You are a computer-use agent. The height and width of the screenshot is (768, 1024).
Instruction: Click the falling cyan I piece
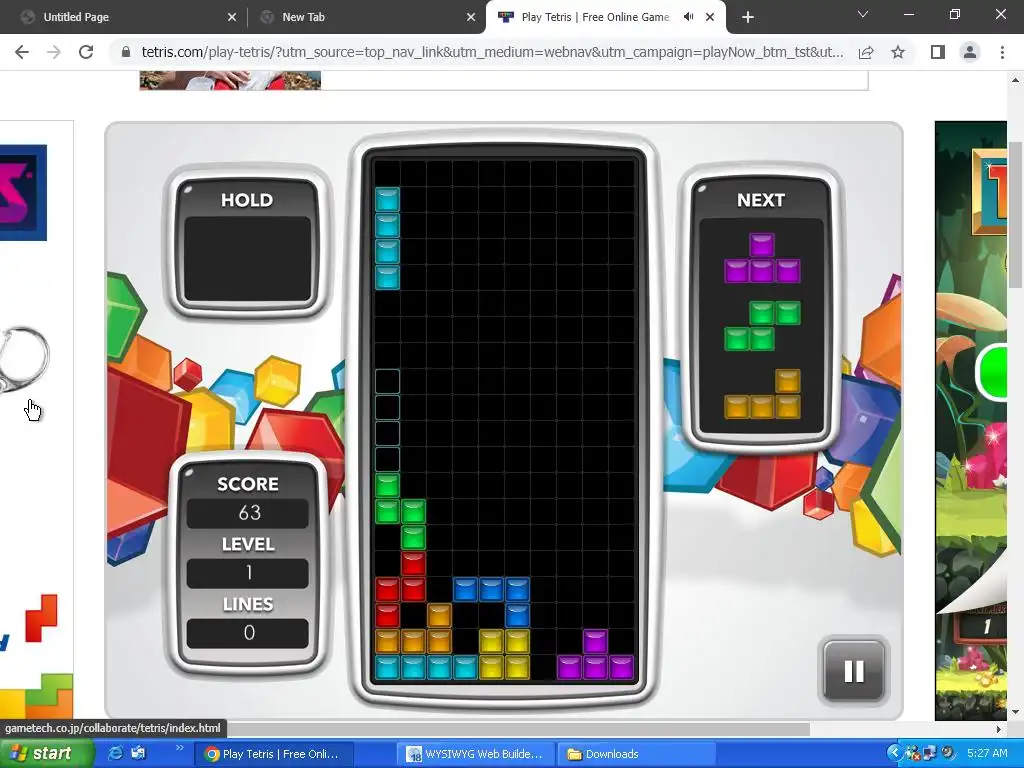(387, 238)
